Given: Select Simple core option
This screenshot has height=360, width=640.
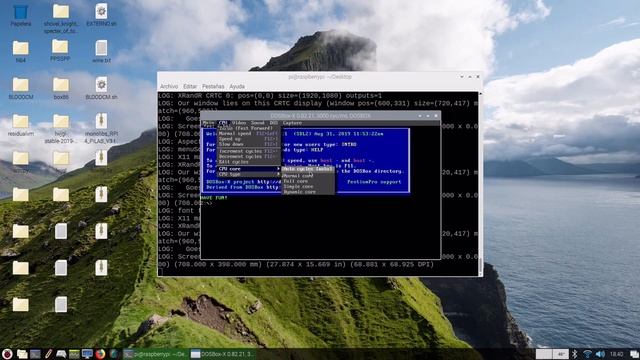Looking at the screenshot, I should point(308,186).
